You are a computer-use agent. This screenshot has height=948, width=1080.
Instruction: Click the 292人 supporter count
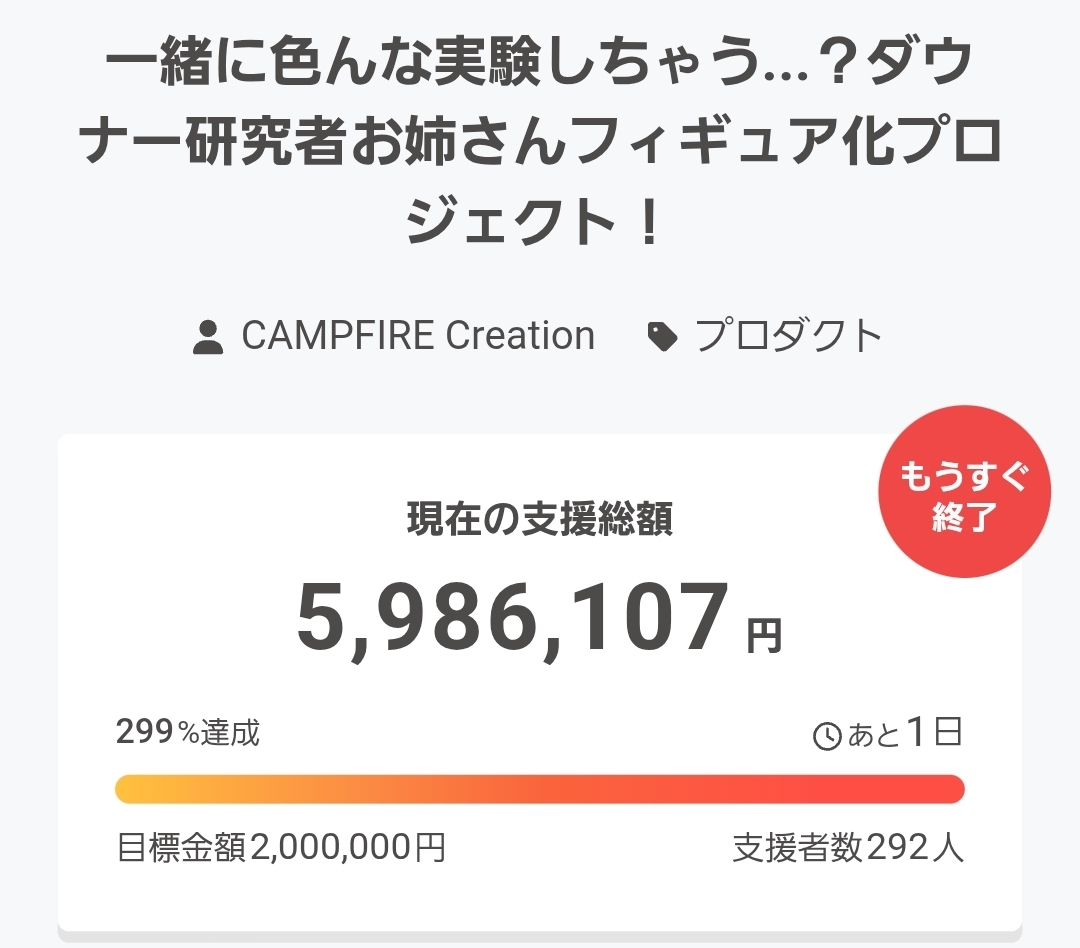[x=915, y=849]
